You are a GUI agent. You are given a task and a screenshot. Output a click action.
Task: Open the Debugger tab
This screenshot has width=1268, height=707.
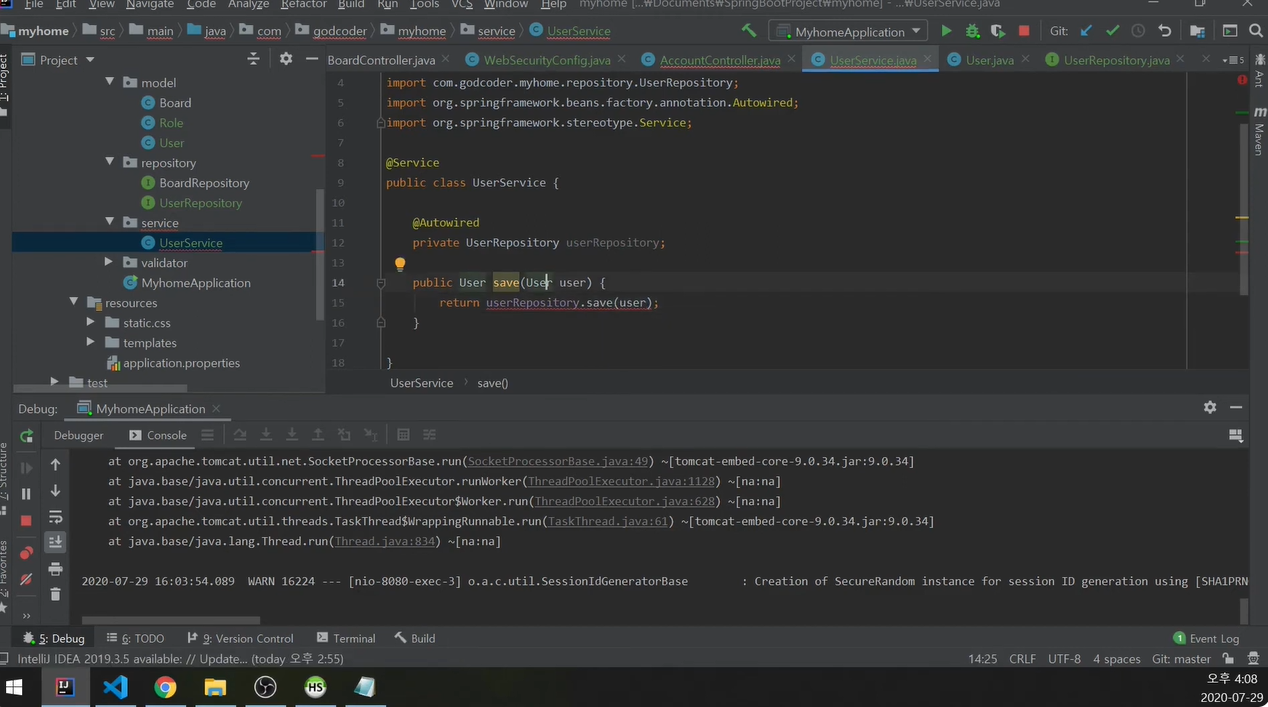coord(78,435)
